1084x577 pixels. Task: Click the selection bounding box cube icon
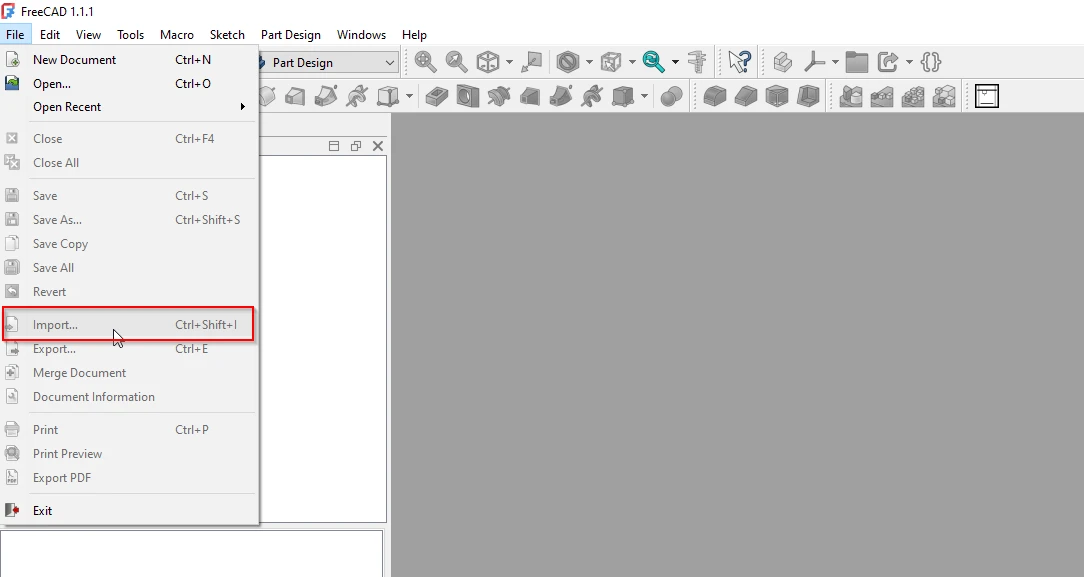[610, 62]
